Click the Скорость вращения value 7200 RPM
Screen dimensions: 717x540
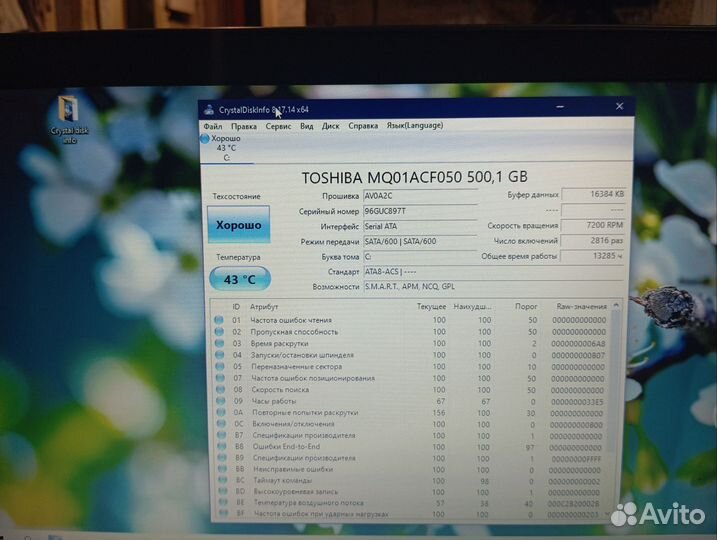(x=593, y=225)
